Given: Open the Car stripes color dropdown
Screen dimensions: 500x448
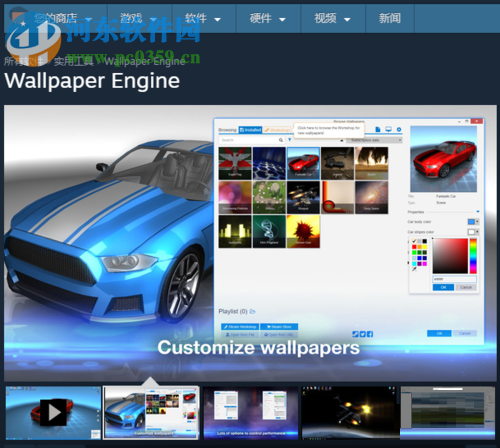Looking at the screenshot, I should coord(473,232).
